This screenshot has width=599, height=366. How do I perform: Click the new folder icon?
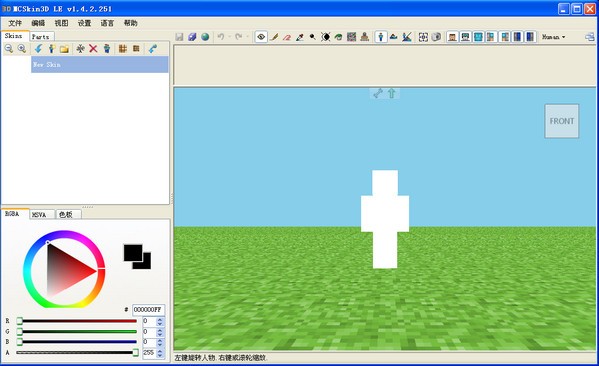coord(64,49)
